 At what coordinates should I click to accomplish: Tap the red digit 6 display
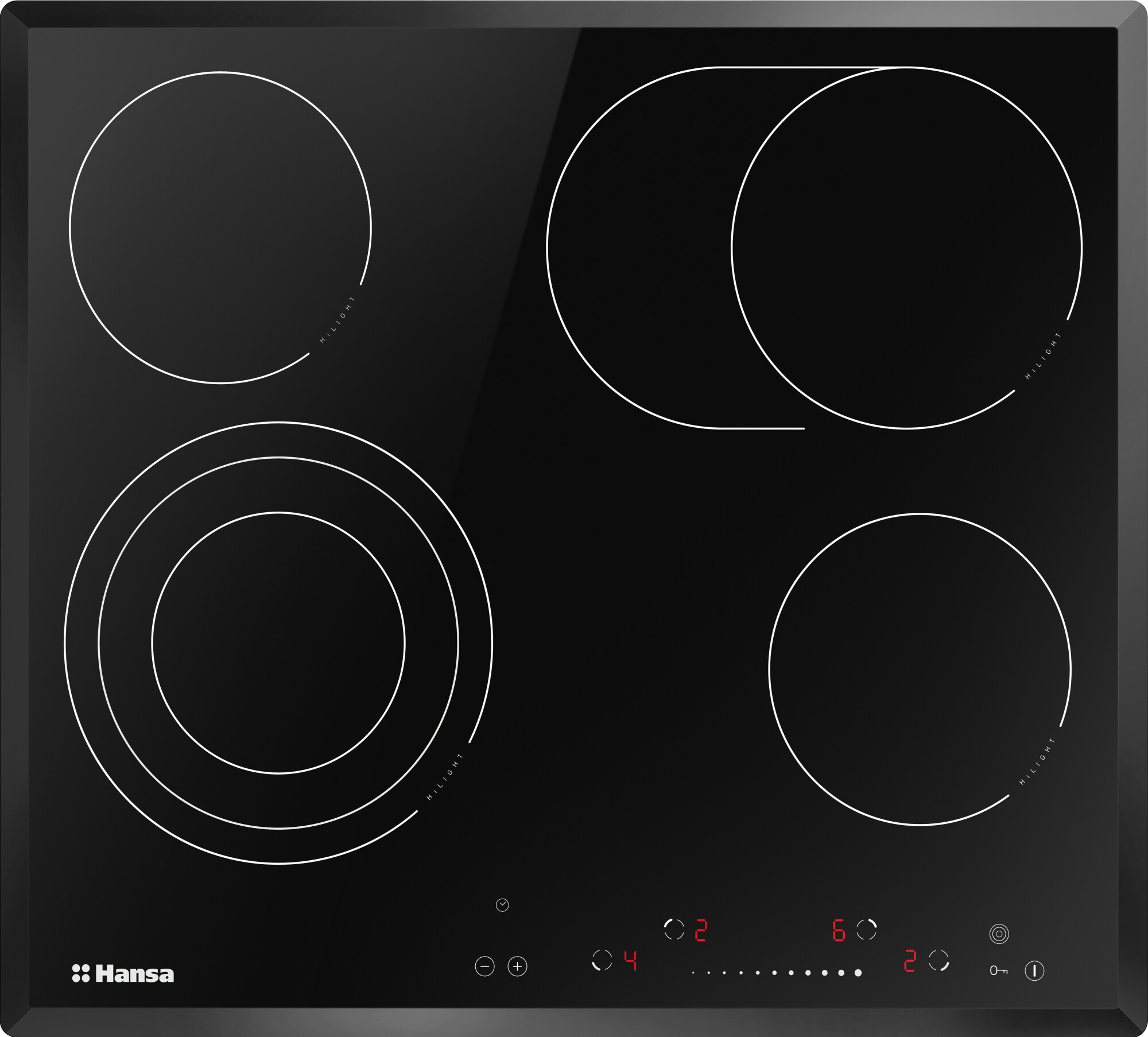[x=839, y=930]
